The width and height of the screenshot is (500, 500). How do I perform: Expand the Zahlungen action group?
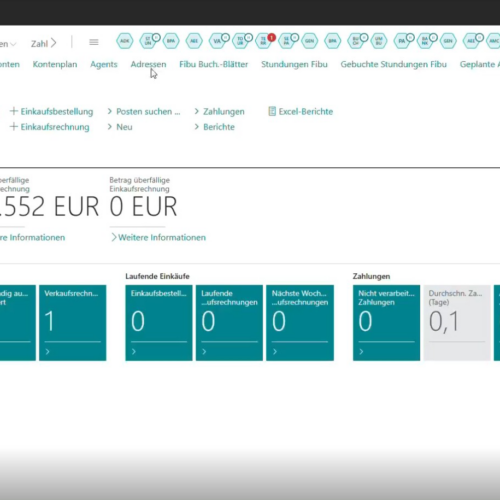(x=220, y=111)
